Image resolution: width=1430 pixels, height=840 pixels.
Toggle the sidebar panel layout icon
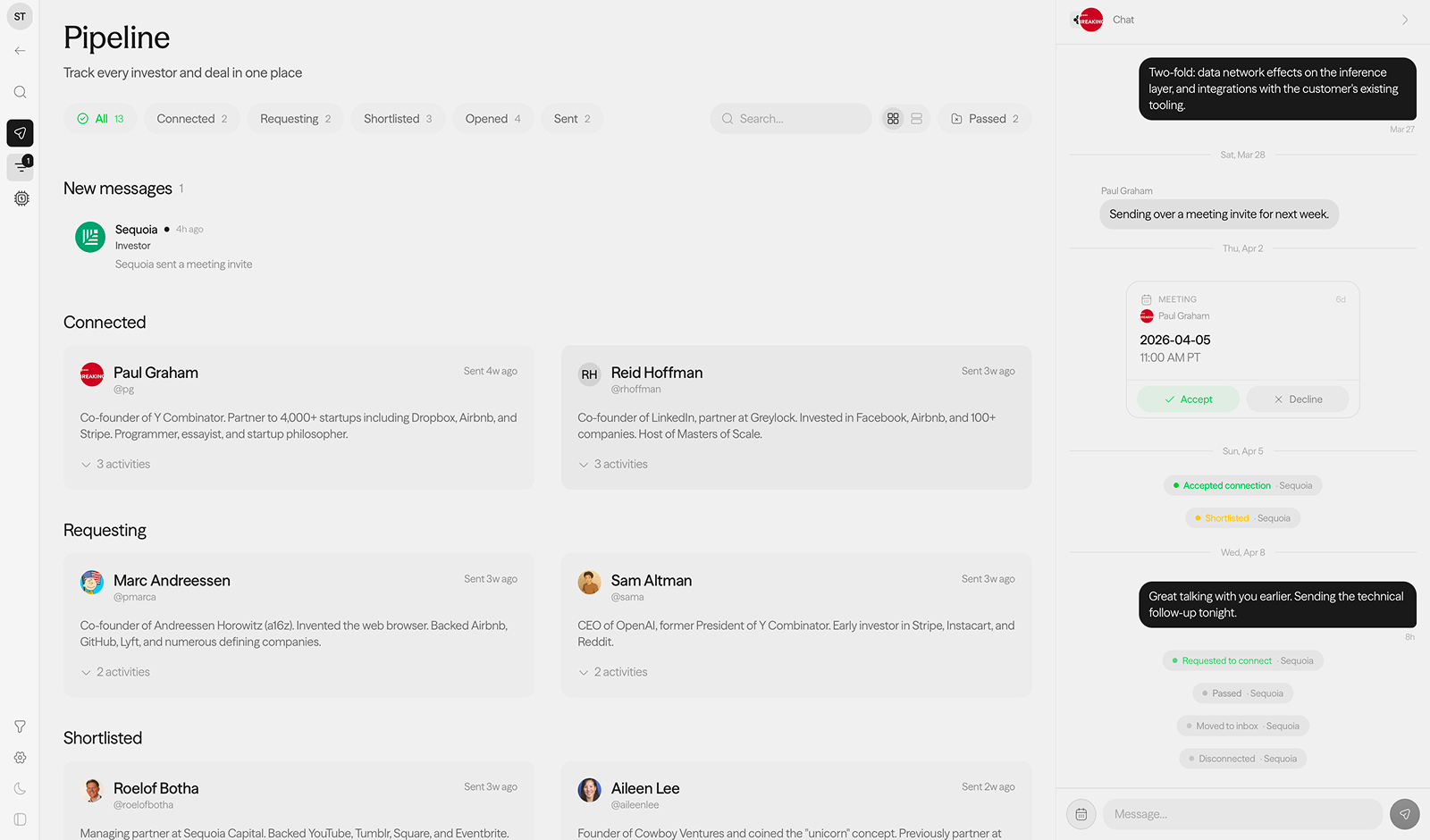tap(20, 819)
